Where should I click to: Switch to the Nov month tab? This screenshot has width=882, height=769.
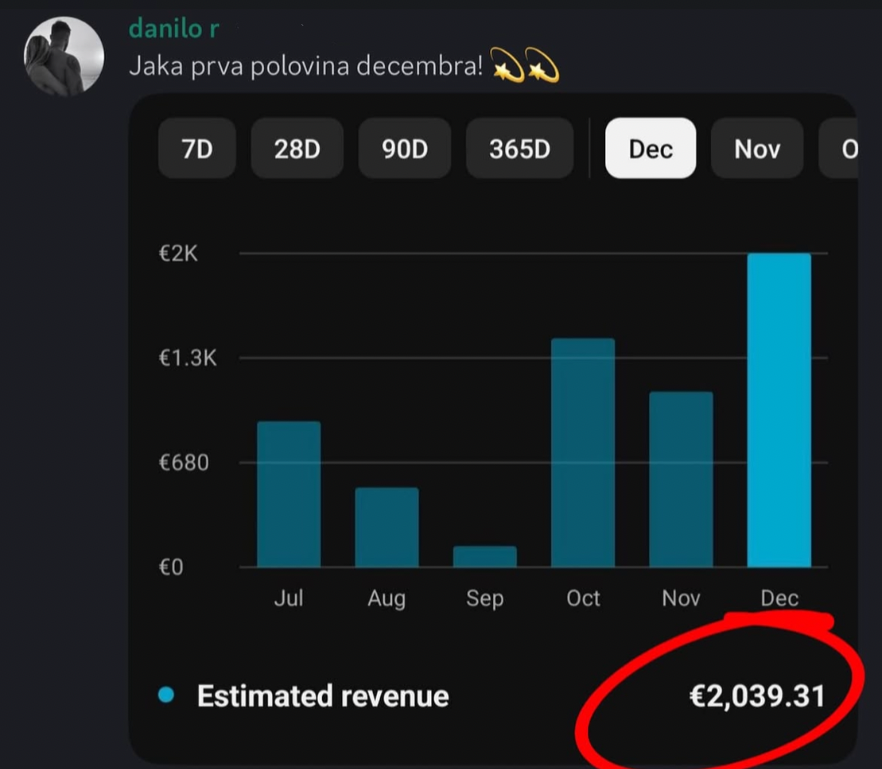(x=756, y=148)
